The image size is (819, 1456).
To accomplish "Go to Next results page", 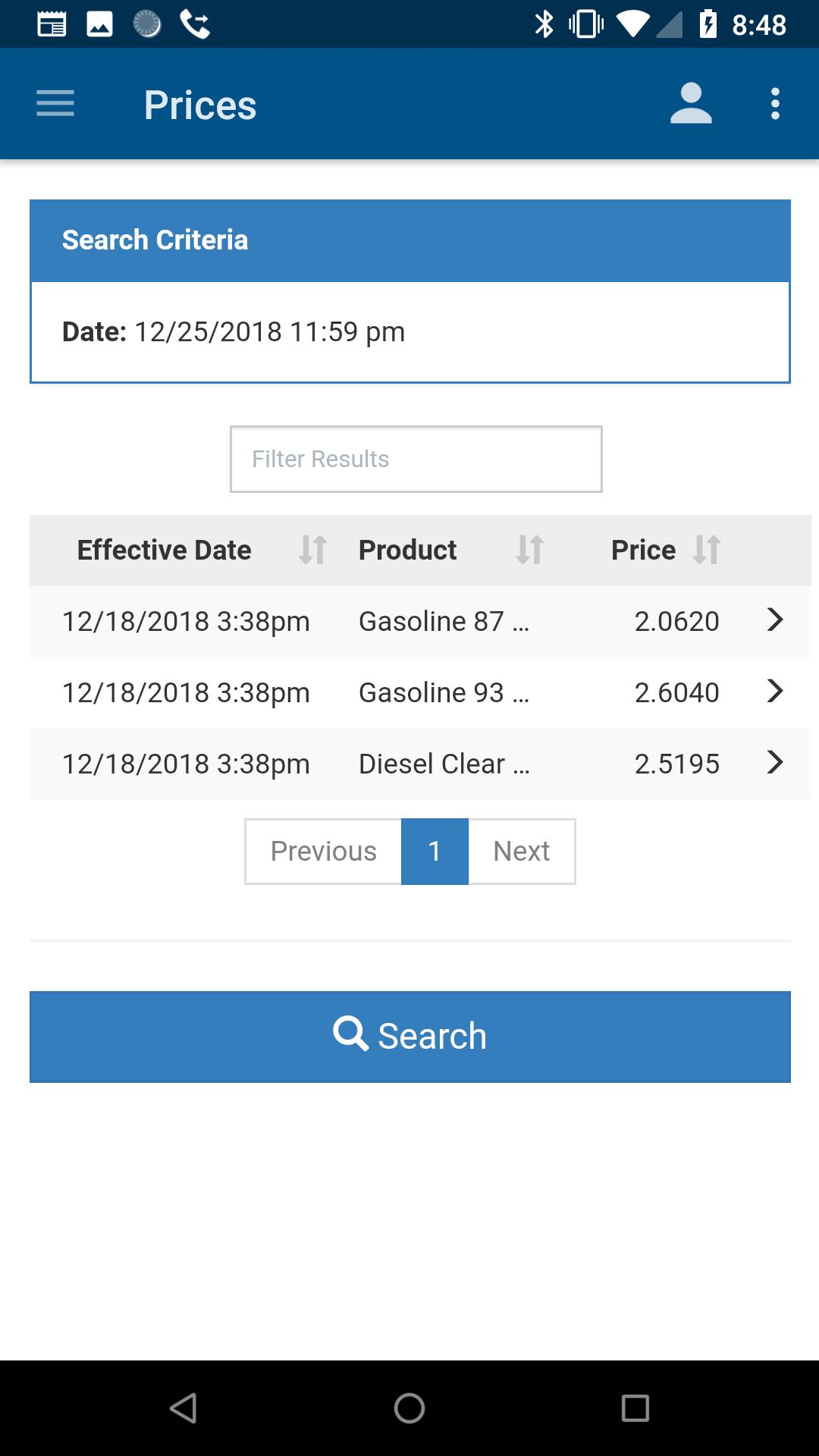I will pyautogui.click(x=522, y=851).
